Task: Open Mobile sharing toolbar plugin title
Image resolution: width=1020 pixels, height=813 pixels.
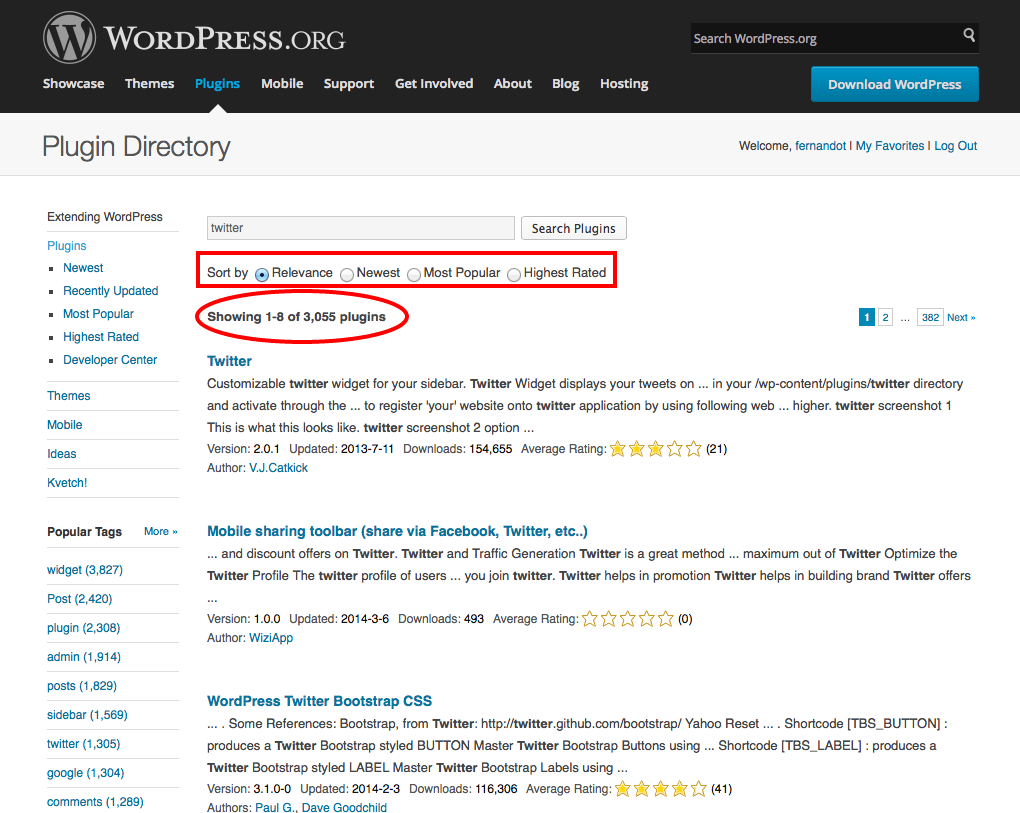Action: click(x=397, y=531)
